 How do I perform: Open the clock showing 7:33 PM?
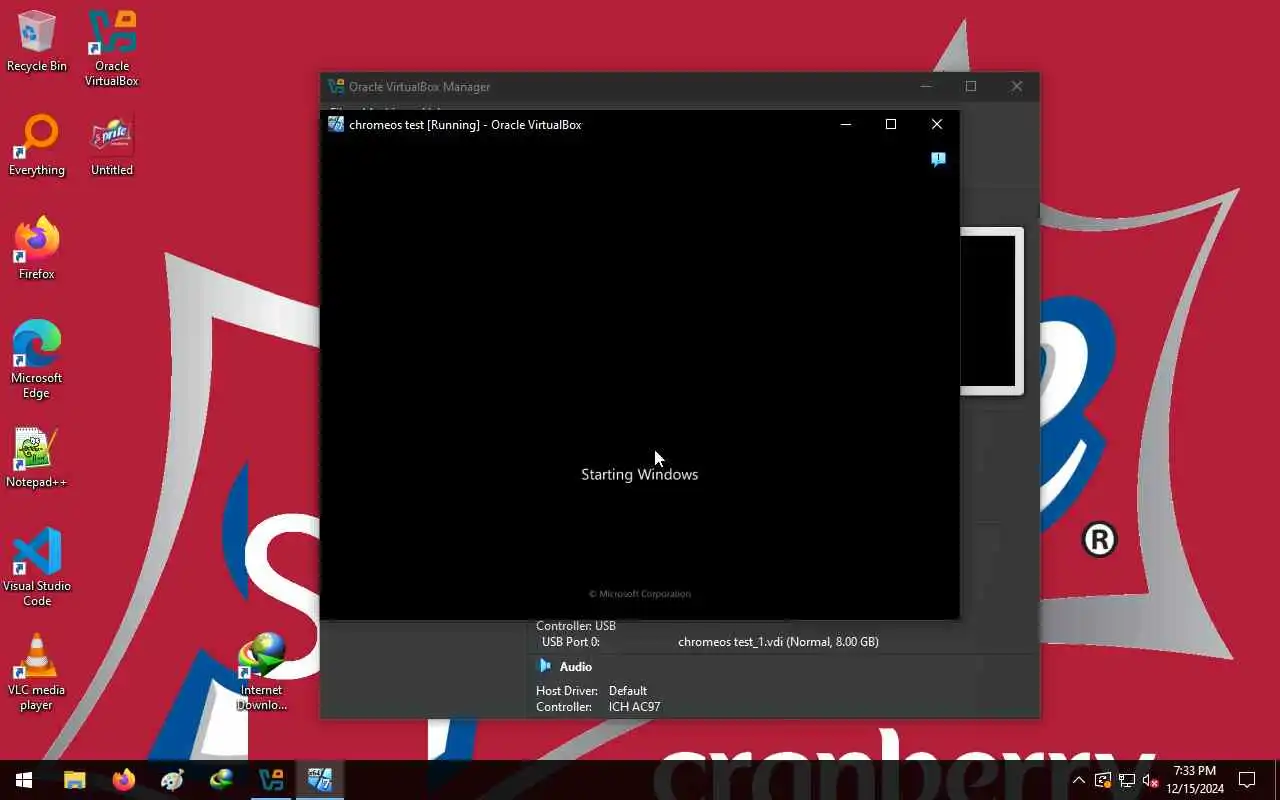point(1195,780)
